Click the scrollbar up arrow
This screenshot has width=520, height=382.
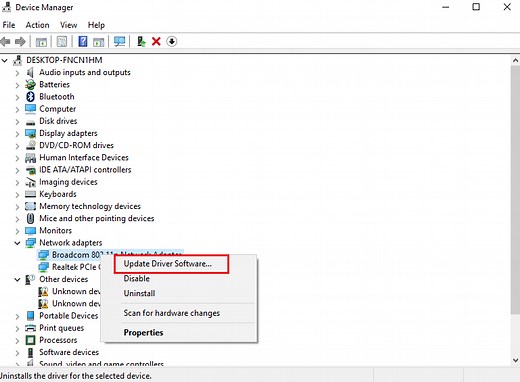click(x=515, y=61)
